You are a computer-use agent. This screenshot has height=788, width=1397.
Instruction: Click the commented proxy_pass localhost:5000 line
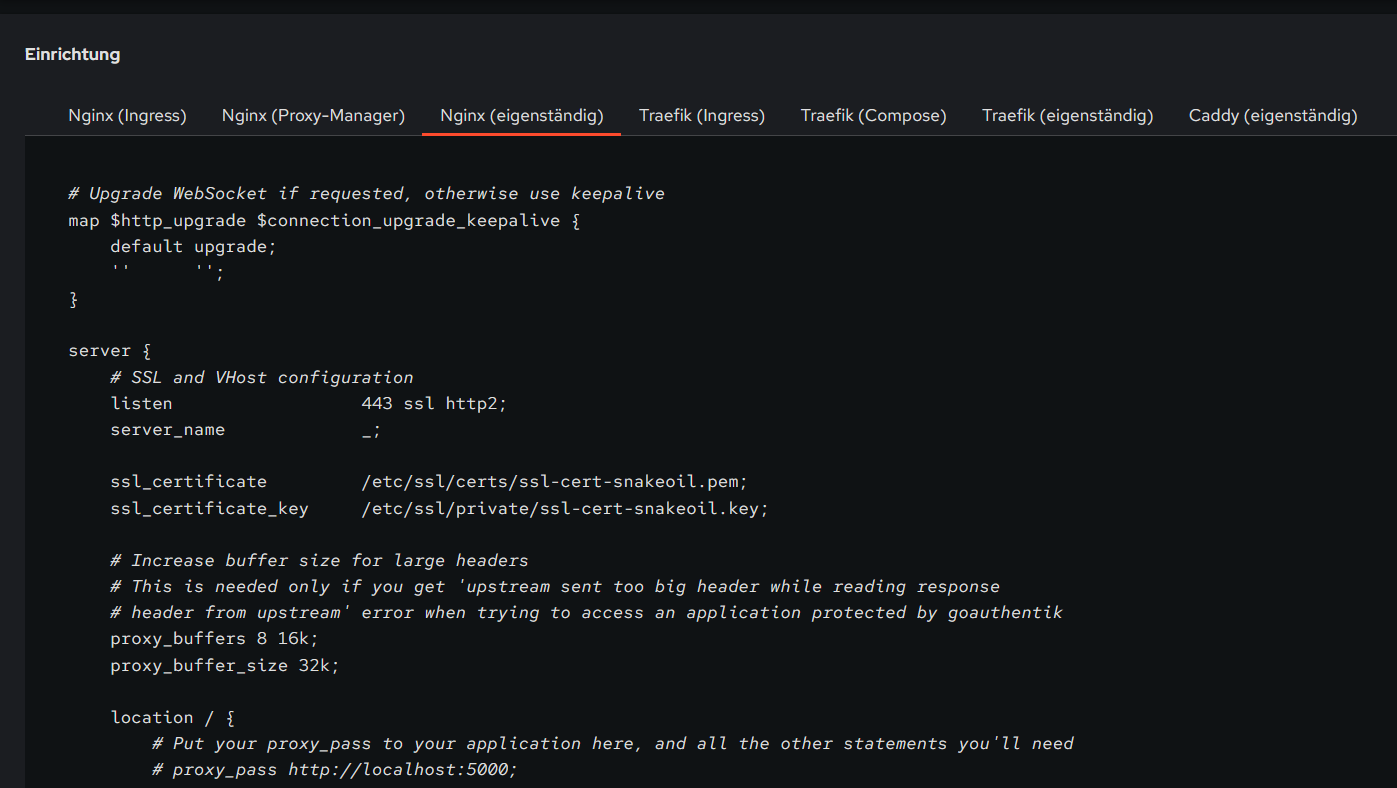point(335,770)
